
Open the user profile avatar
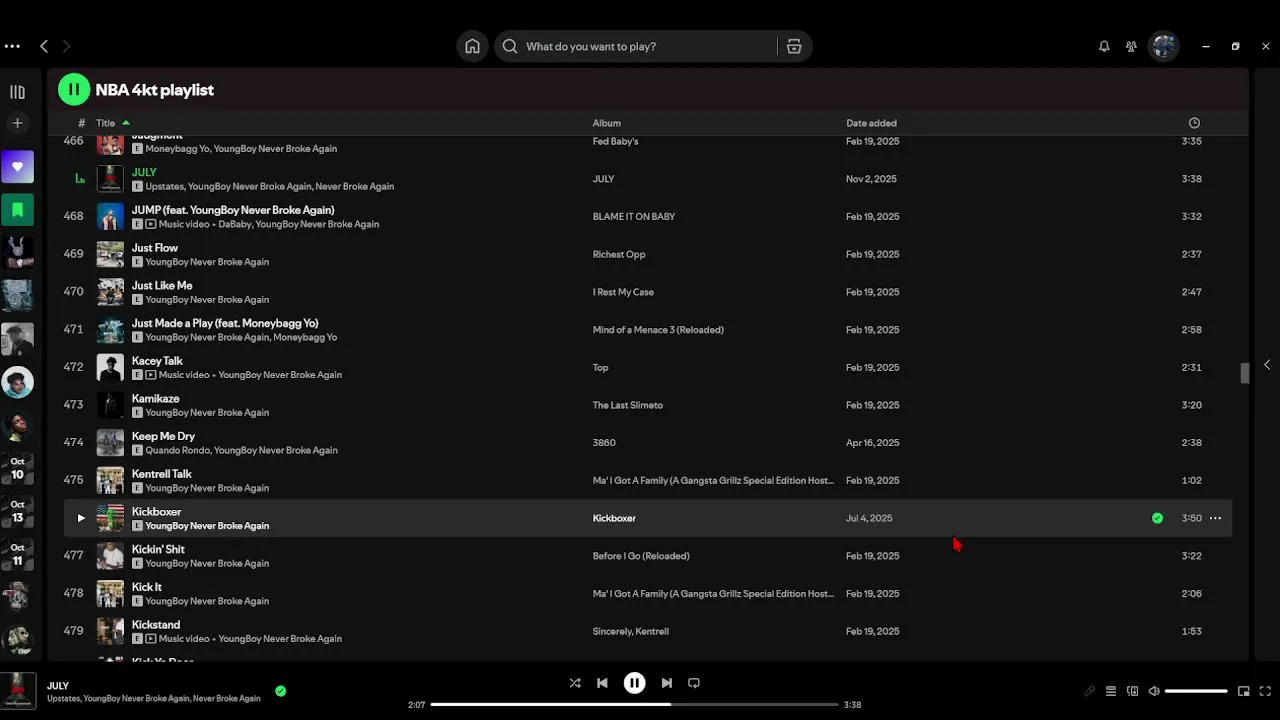click(x=1164, y=46)
